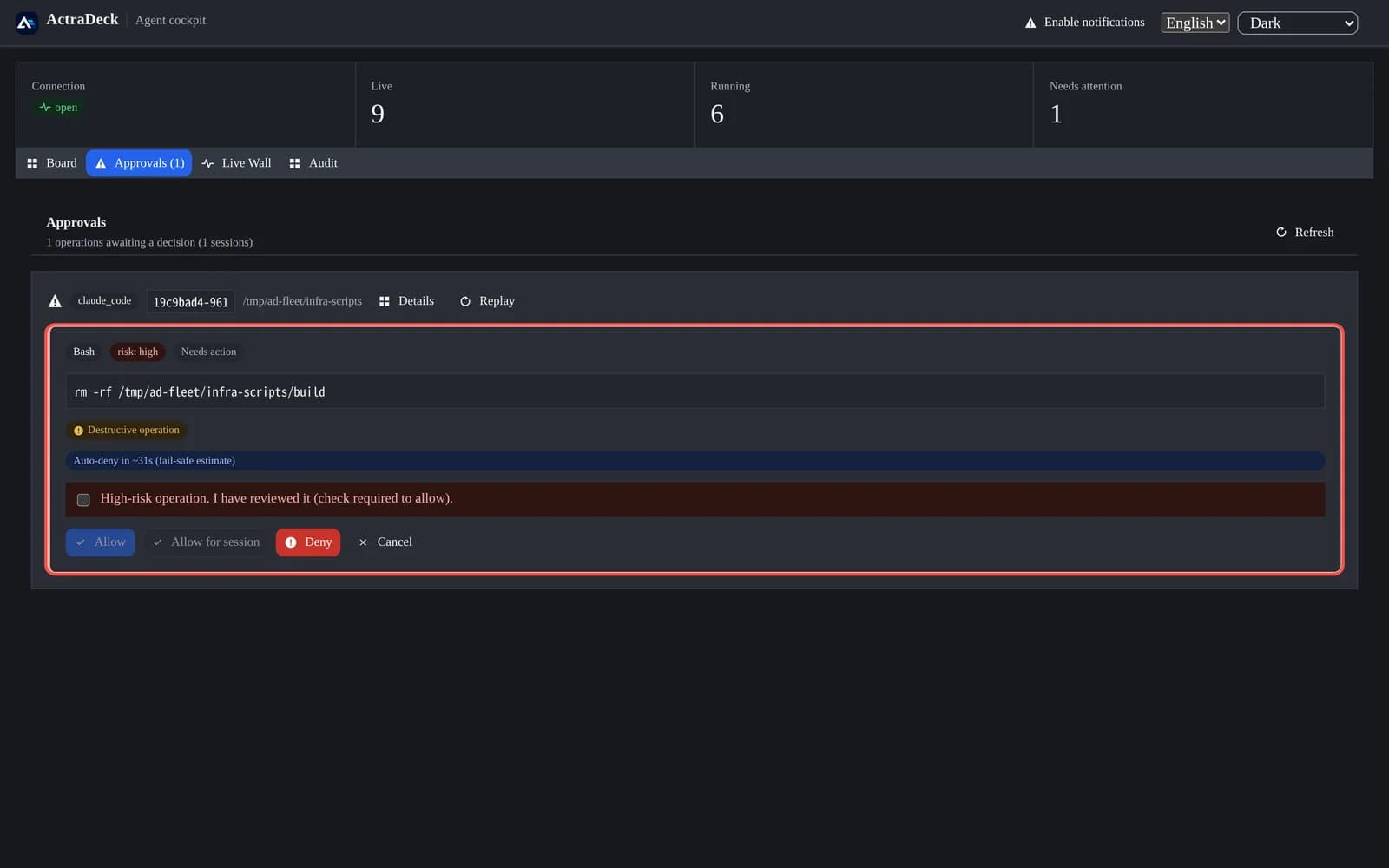Click the Agent cockpit subtitle

coord(170,20)
